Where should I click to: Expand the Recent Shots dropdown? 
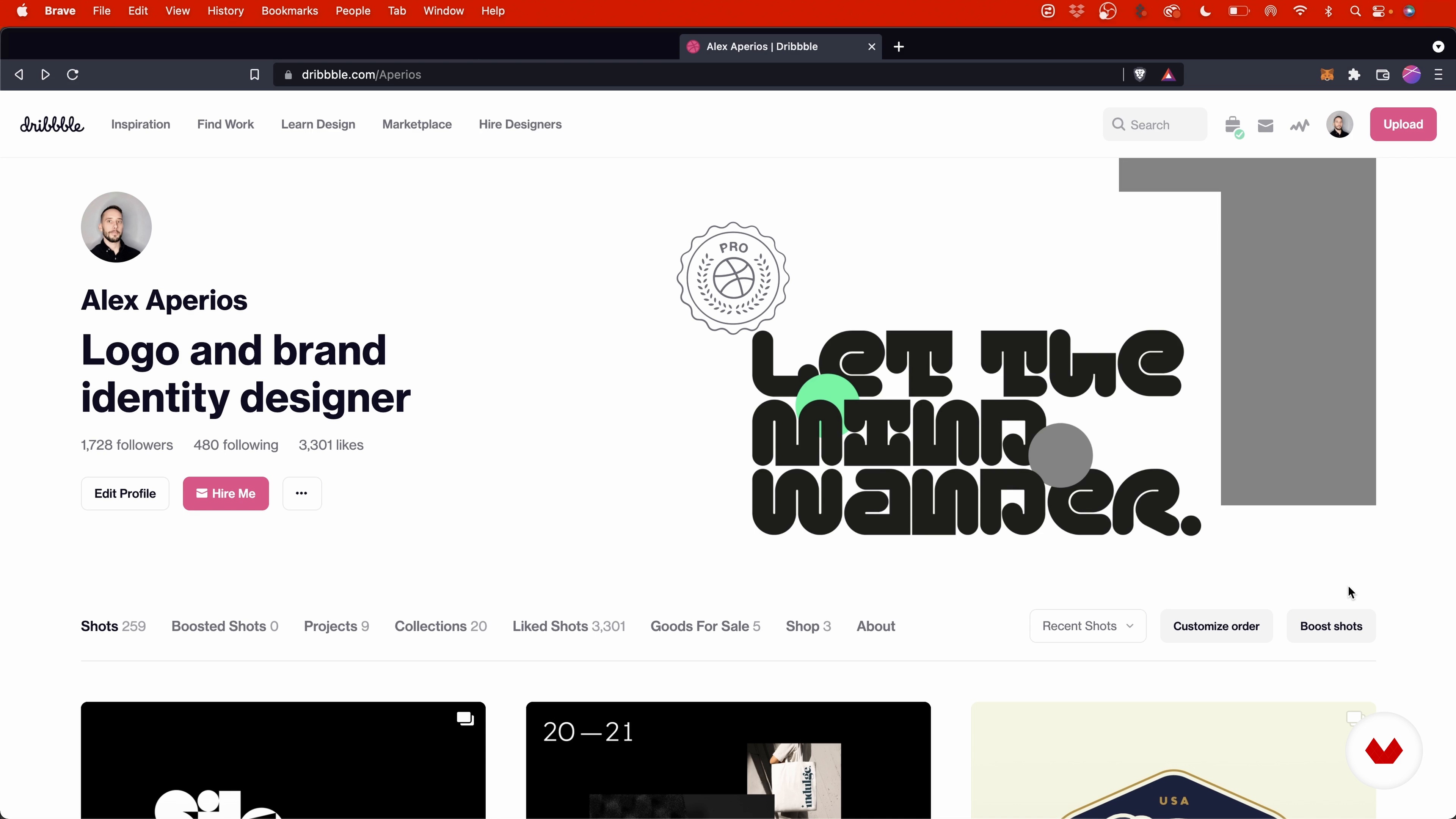pyautogui.click(x=1087, y=626)
